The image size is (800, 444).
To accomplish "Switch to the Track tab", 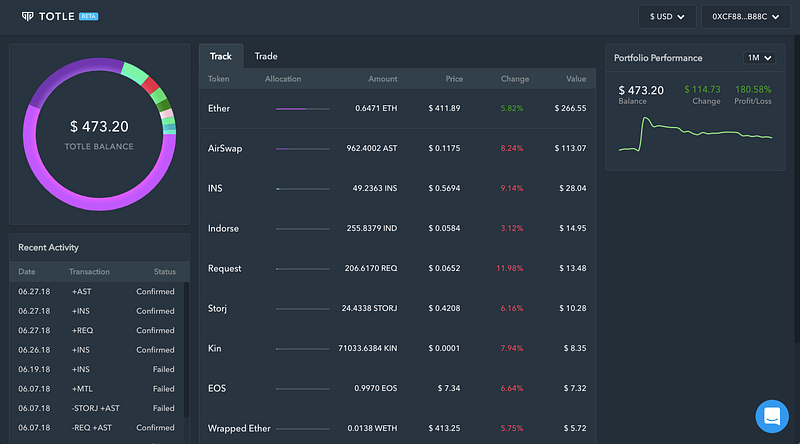I will coord(220,56).
